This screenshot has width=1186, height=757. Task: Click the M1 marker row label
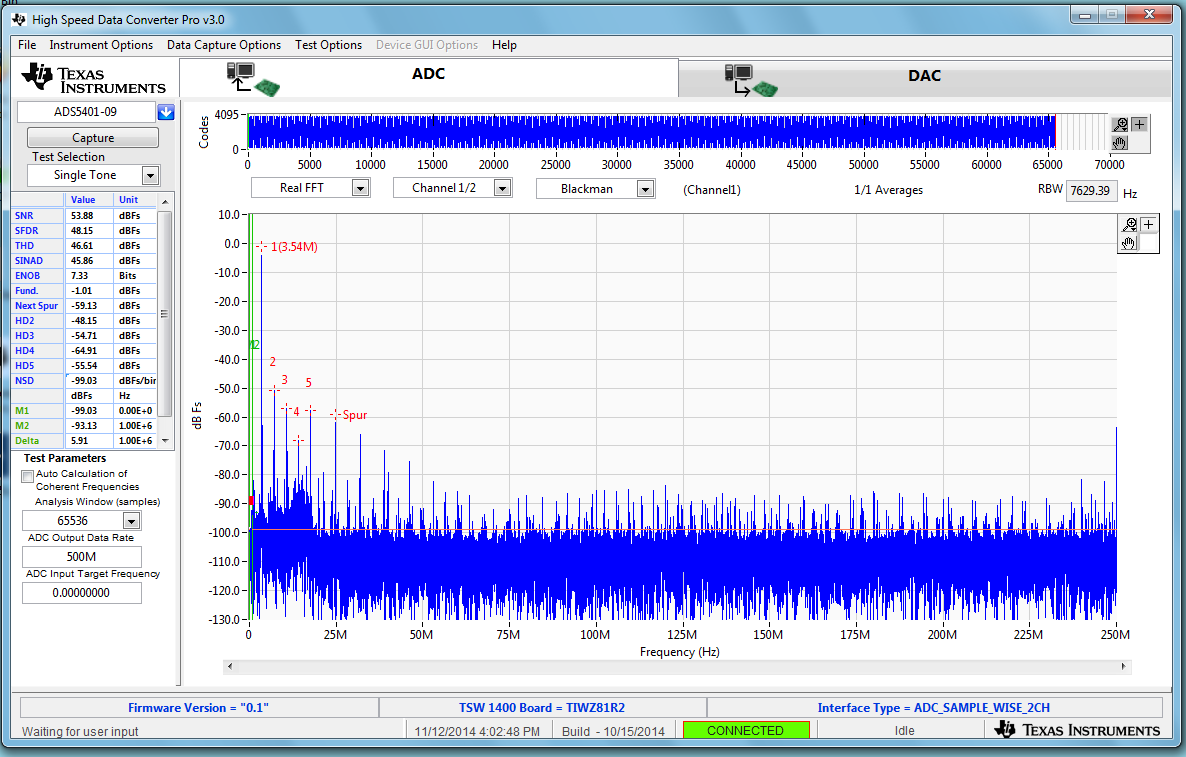click(x=22, y=411)
